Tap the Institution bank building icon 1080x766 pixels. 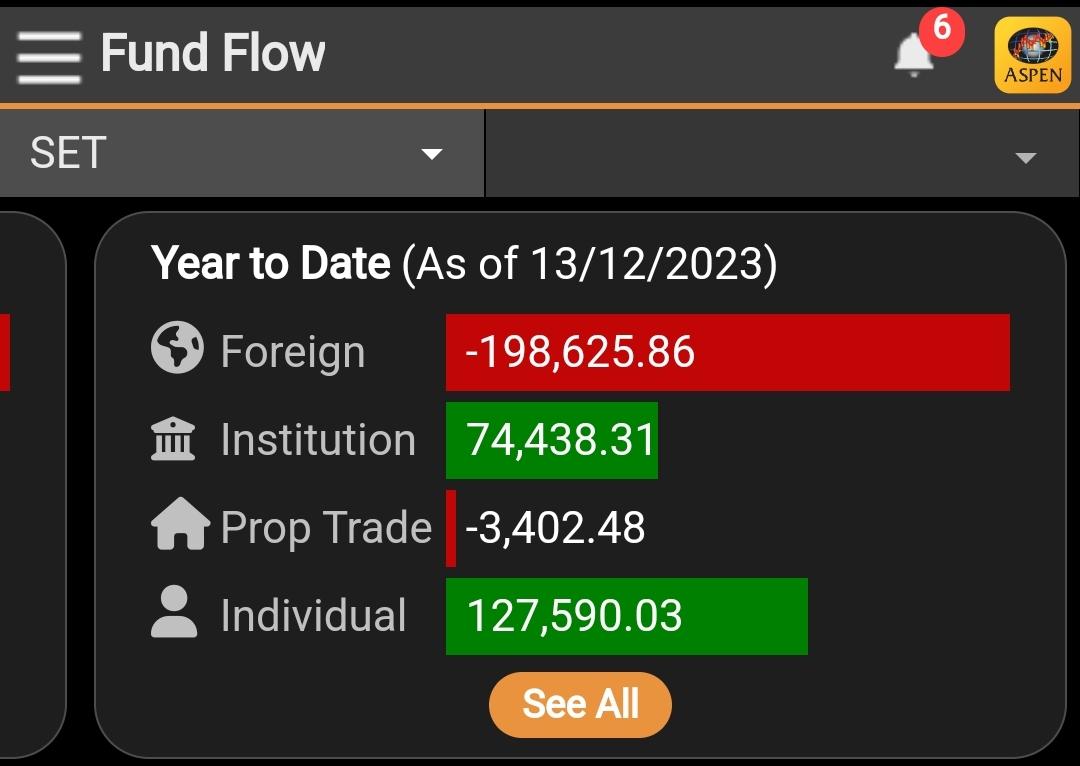(x=173, y=438)
